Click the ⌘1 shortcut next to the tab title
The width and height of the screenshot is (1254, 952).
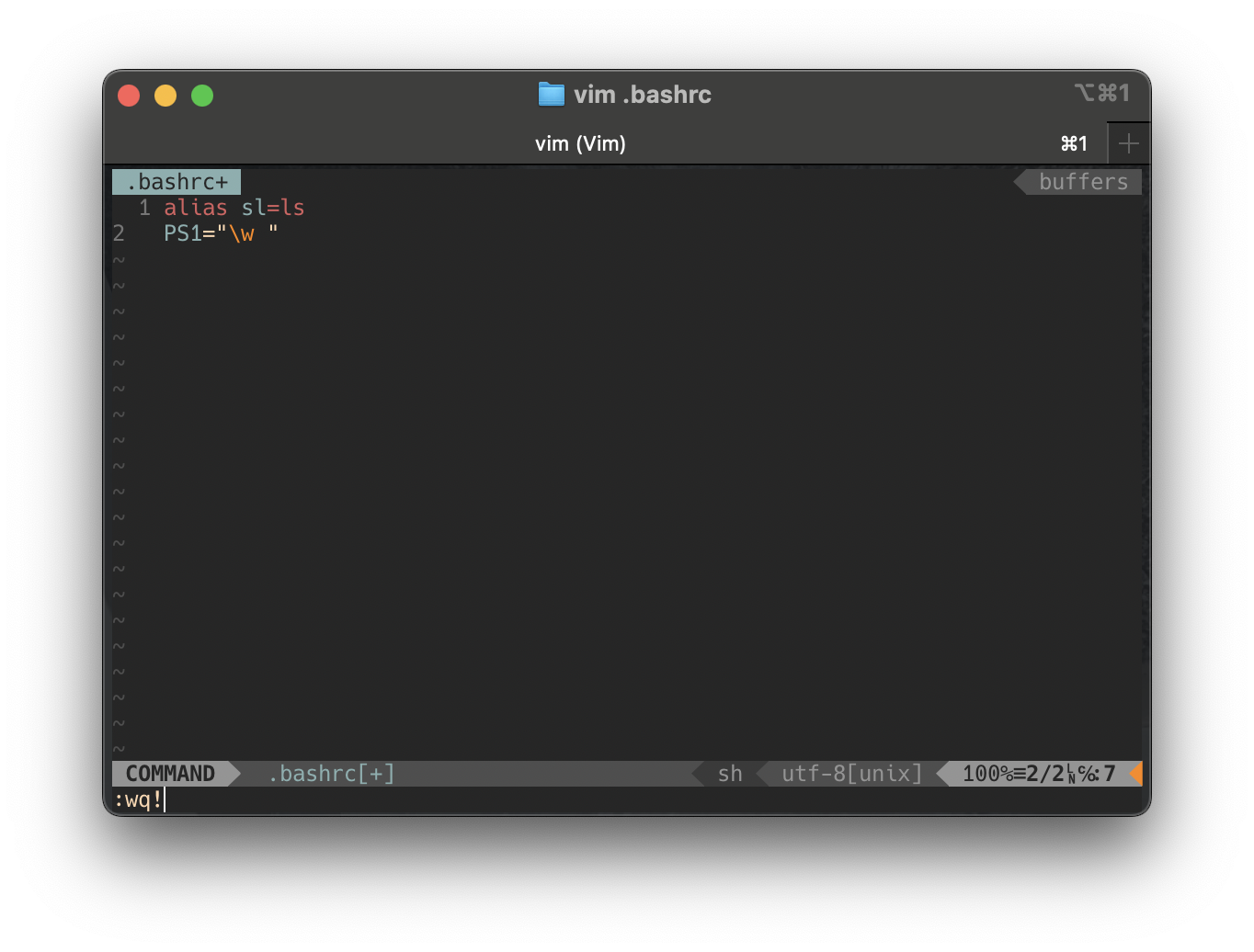click(x=1074, y=143)
